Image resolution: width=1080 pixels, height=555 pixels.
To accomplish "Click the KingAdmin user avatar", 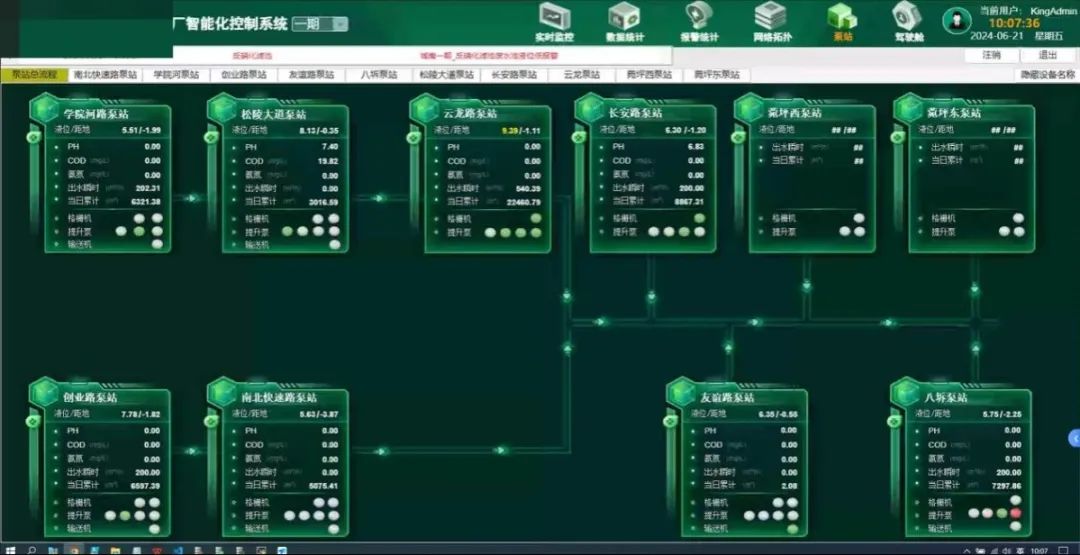I will (x=956, y=21).
